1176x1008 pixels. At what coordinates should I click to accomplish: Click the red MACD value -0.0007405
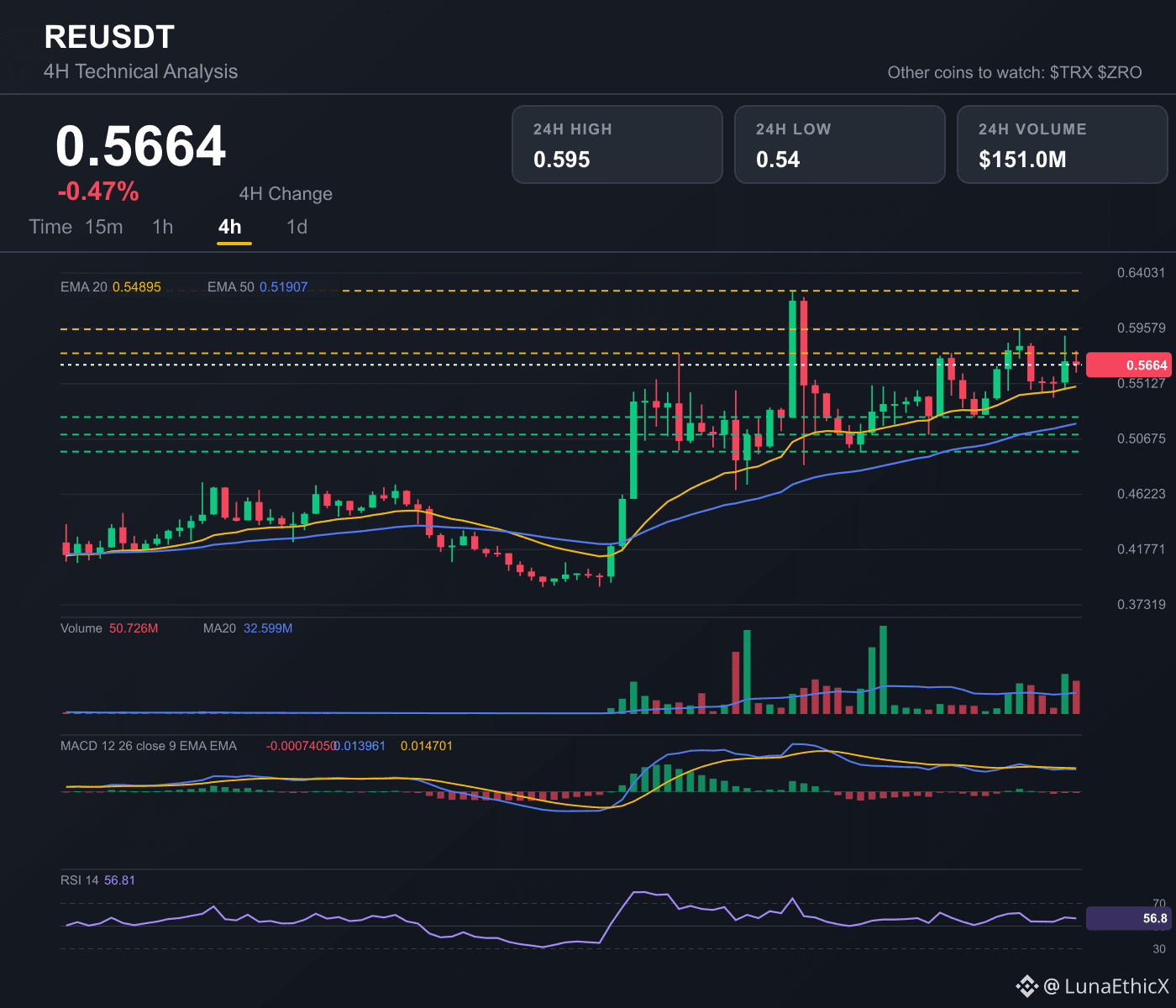300,746
